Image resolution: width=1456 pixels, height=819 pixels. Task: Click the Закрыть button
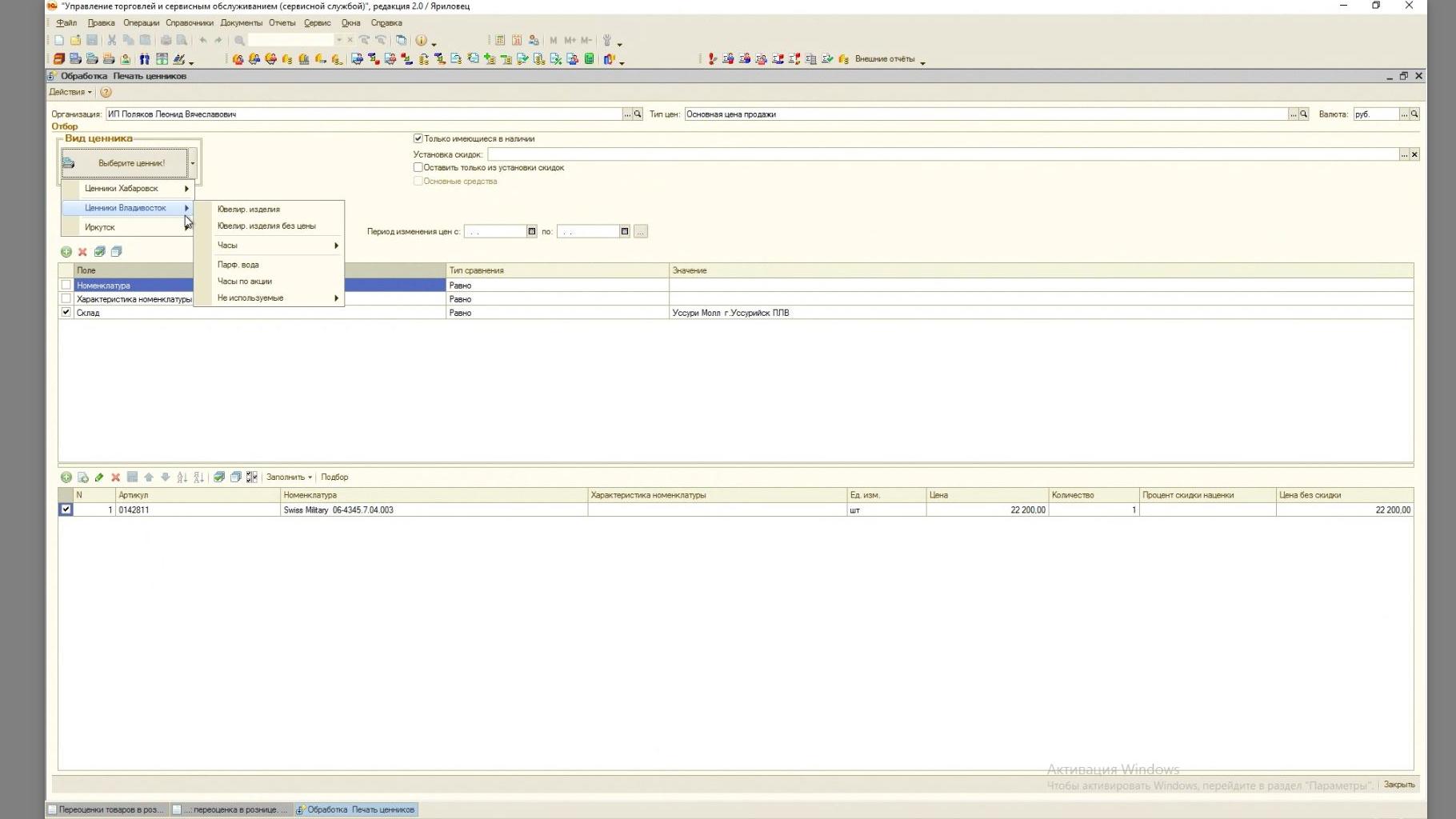[1399, 785]
